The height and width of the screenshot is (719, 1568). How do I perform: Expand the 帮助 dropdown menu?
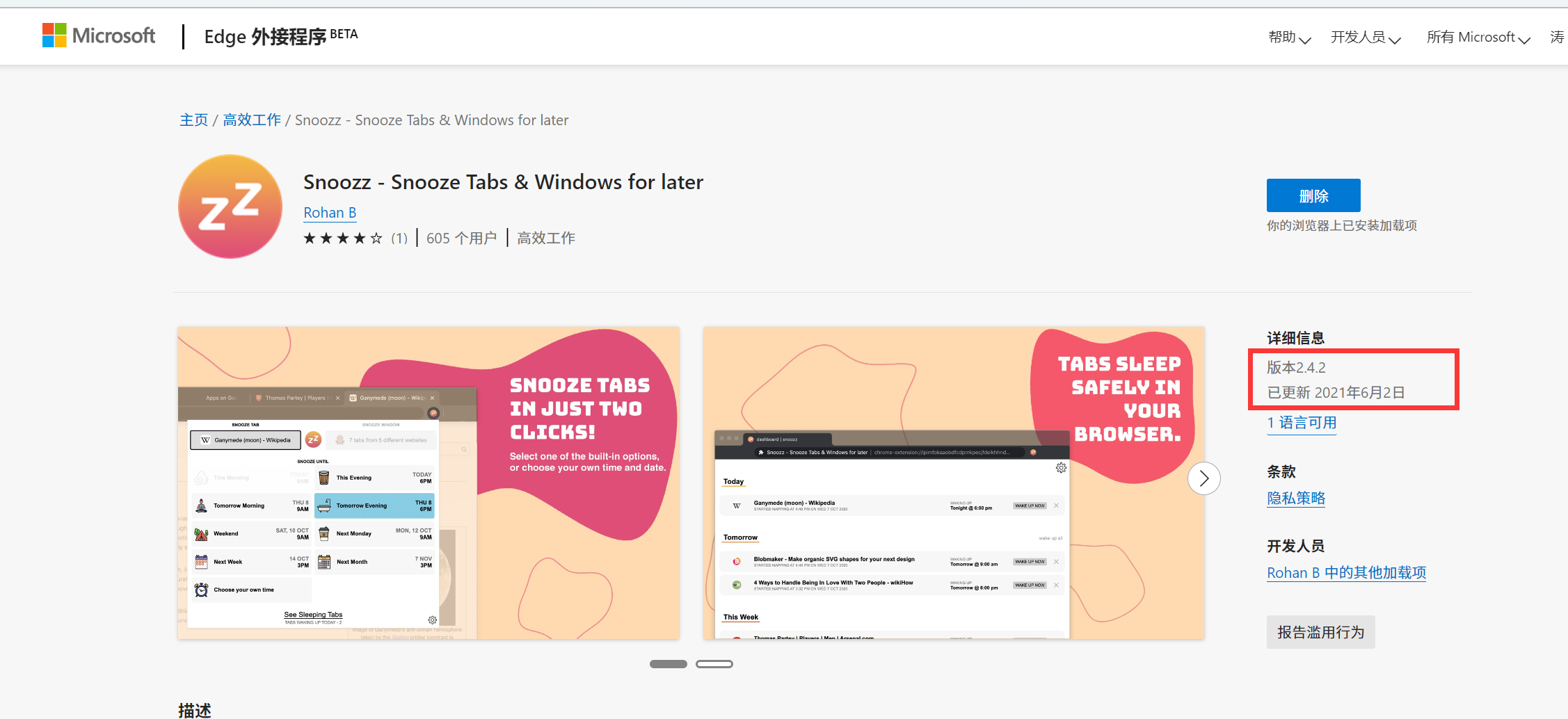coord(1289,38)
